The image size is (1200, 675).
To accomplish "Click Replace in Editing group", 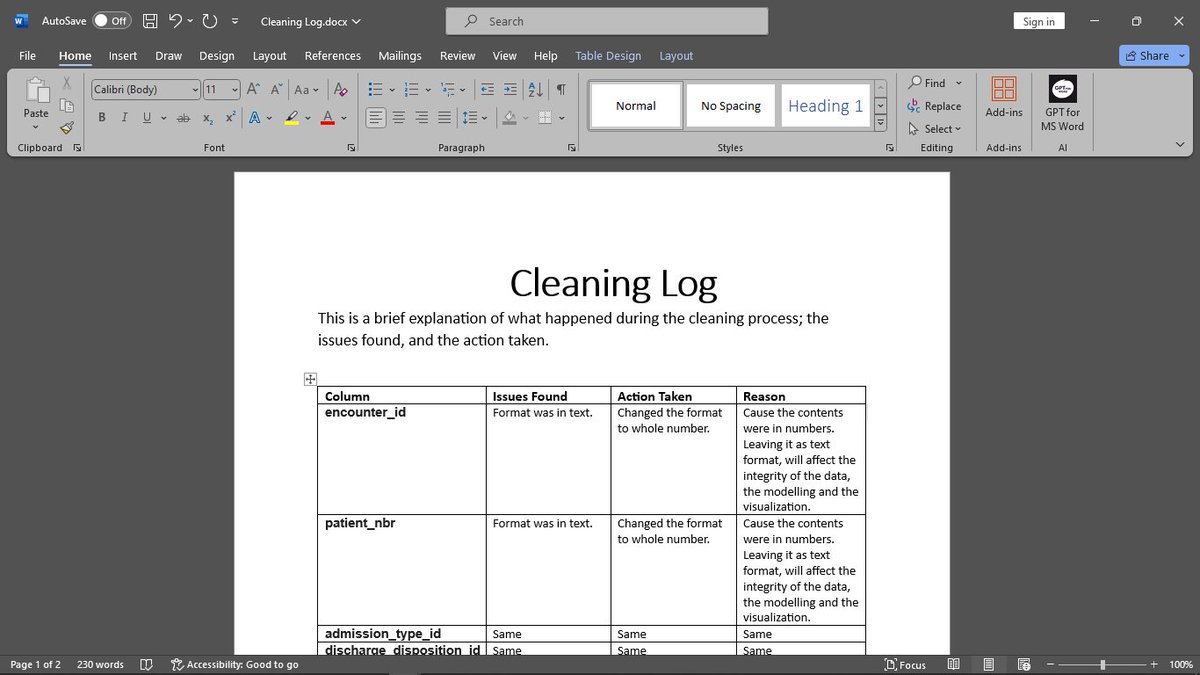I will (934, 106).
